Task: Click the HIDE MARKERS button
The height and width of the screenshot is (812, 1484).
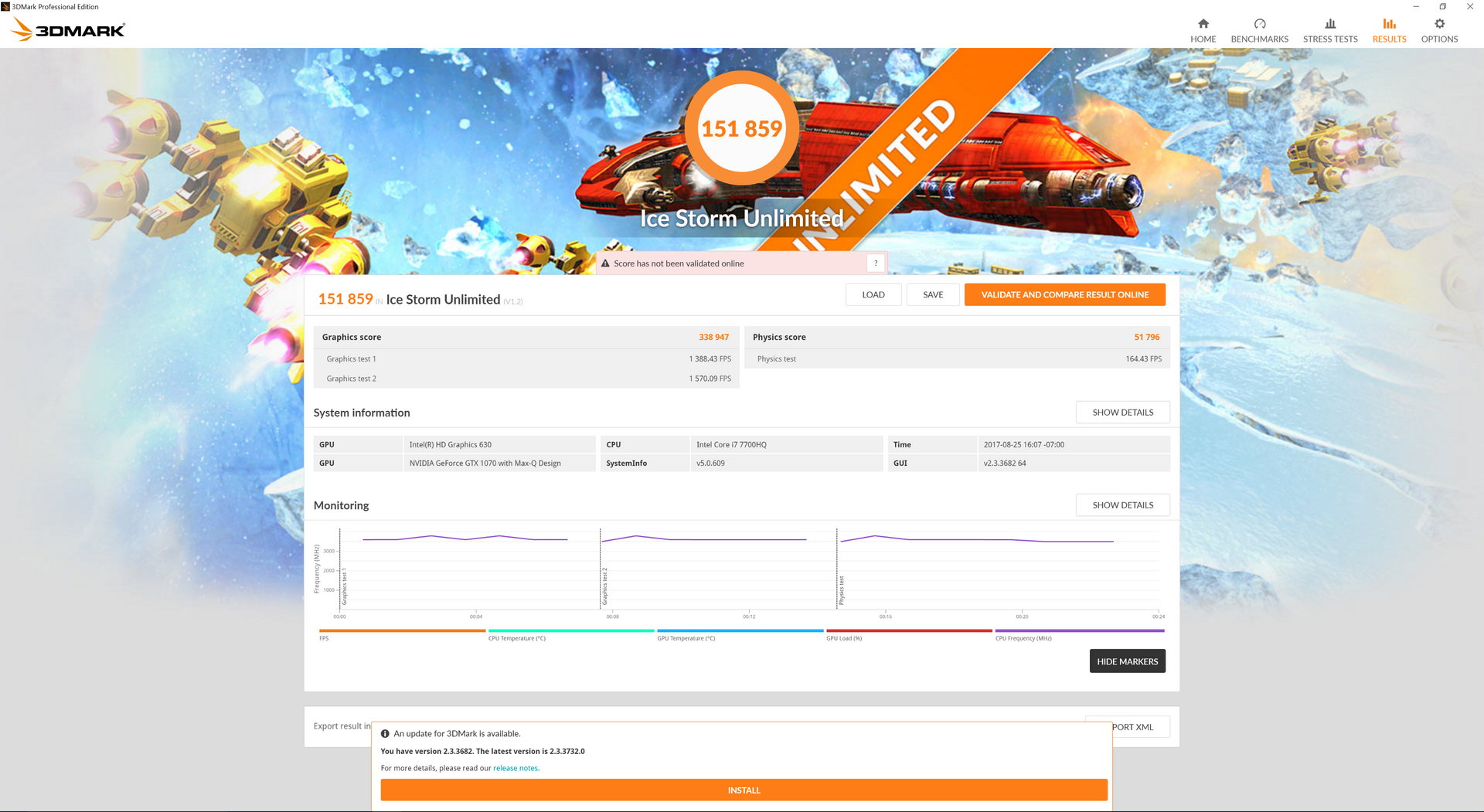Action: point(1127,661)
